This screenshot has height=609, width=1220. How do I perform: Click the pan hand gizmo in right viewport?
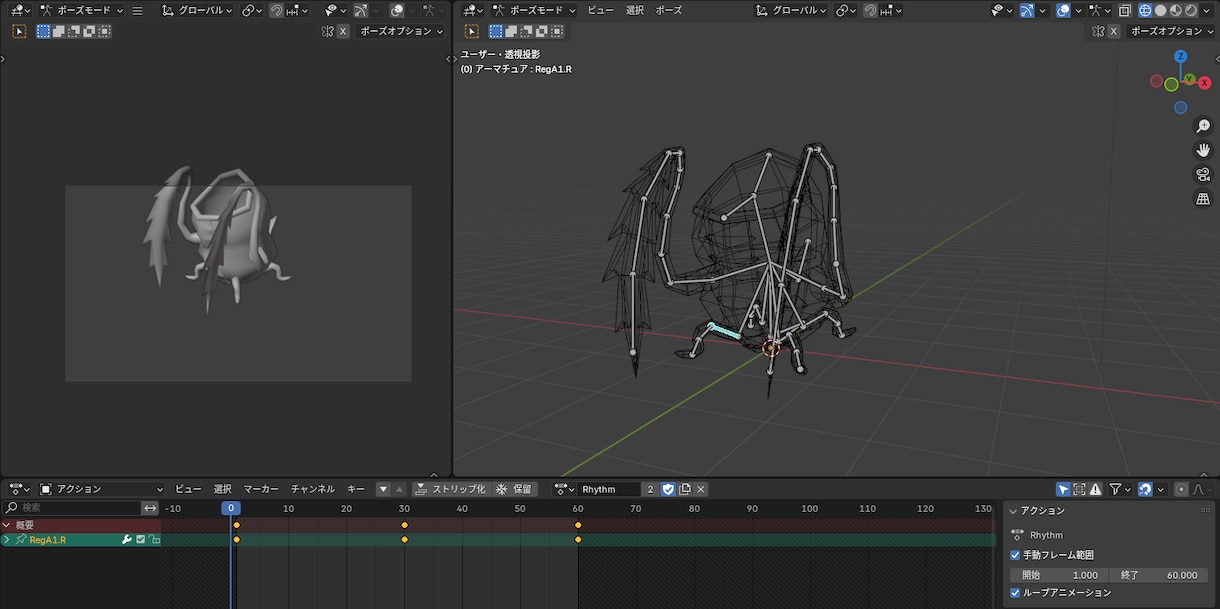tap(1203, 150)
